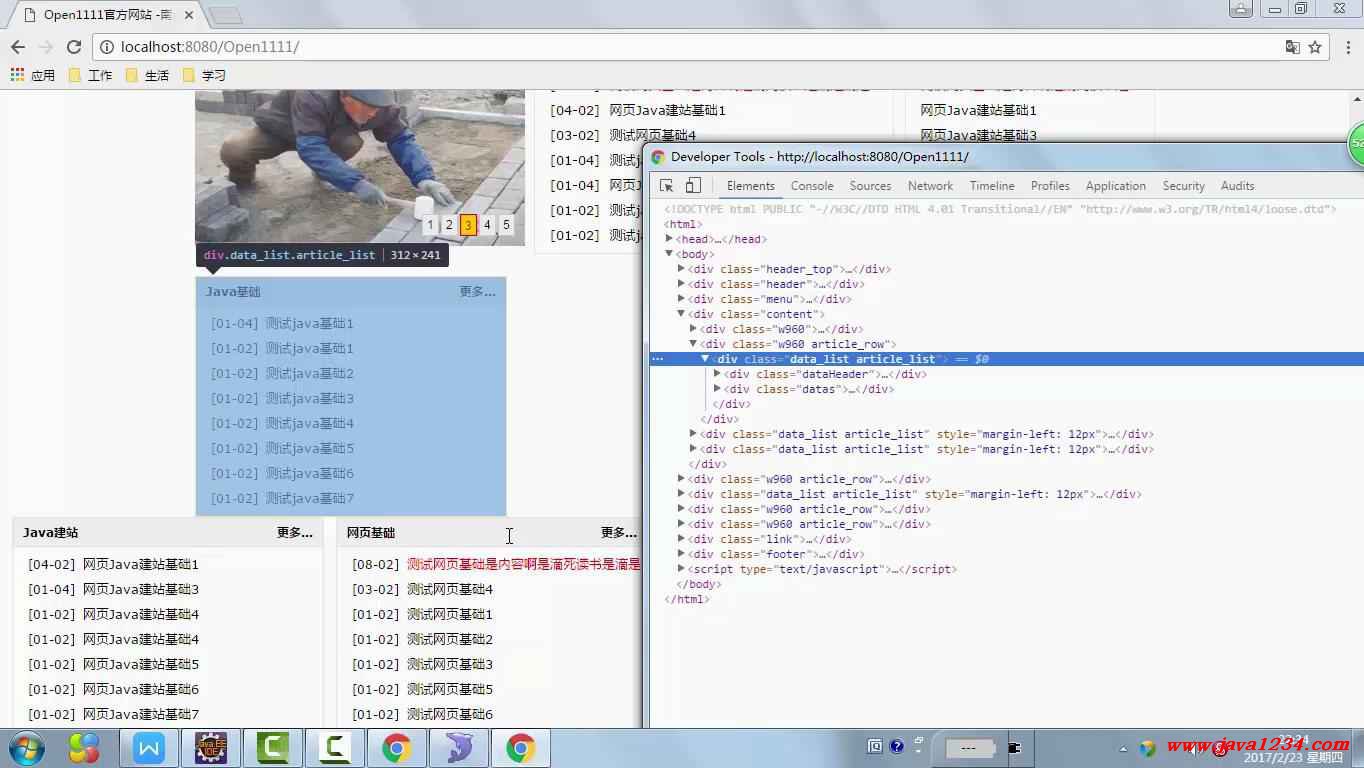Expand the div class w960 node
The width and height of the screenshot is (1364, 768).
(693, 329)
